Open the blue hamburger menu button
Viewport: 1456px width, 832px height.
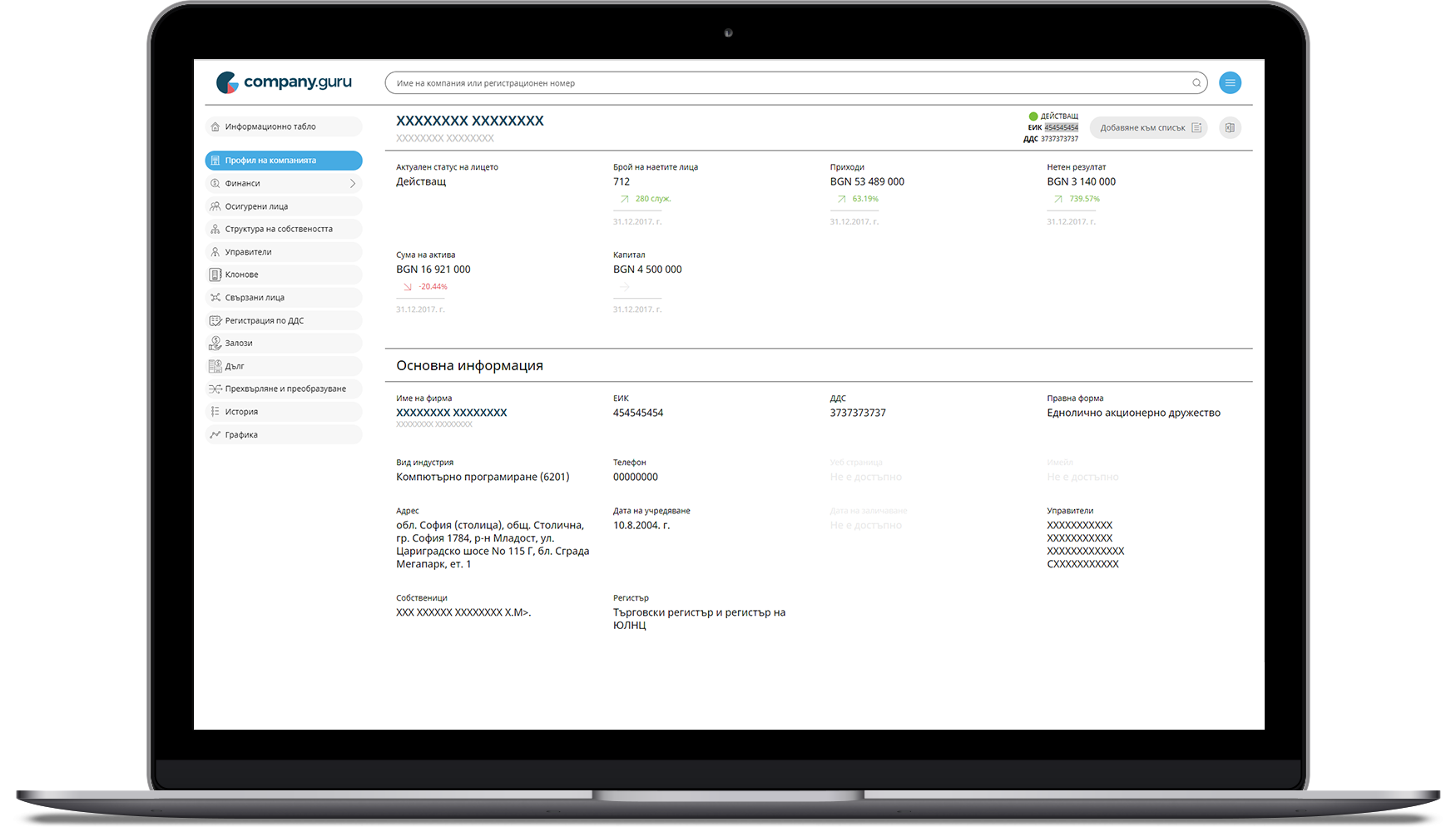coord(1230,82)
